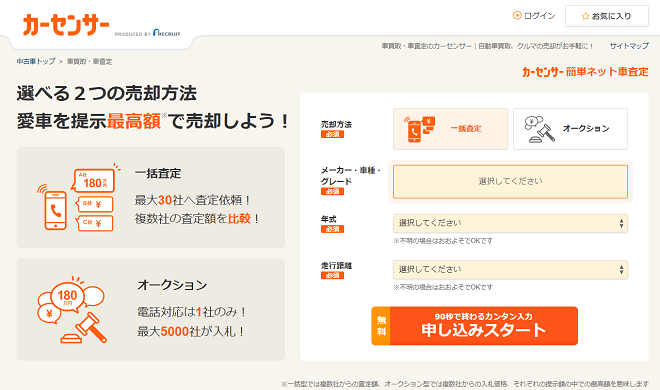Click the 申し込みスタート button

click(474, 326)
